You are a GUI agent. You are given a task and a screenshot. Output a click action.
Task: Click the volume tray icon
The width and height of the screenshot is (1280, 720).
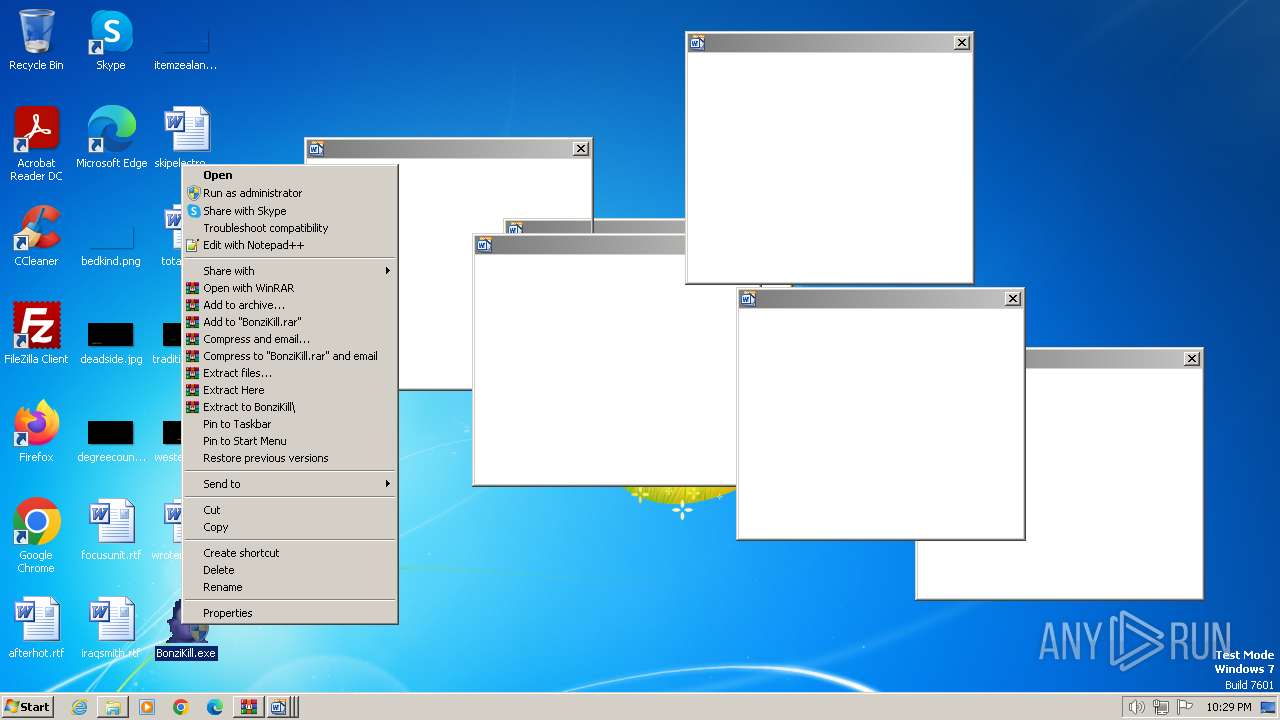pos(1136,707)
